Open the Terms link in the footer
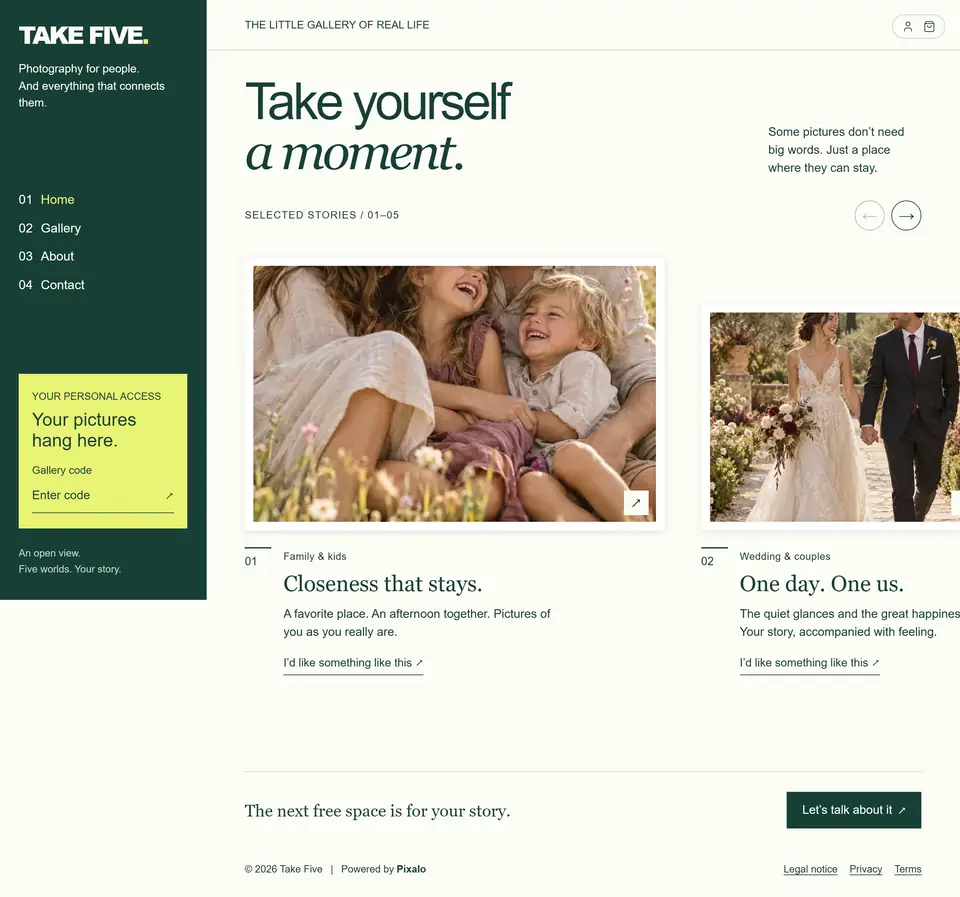 click(907, 869)
